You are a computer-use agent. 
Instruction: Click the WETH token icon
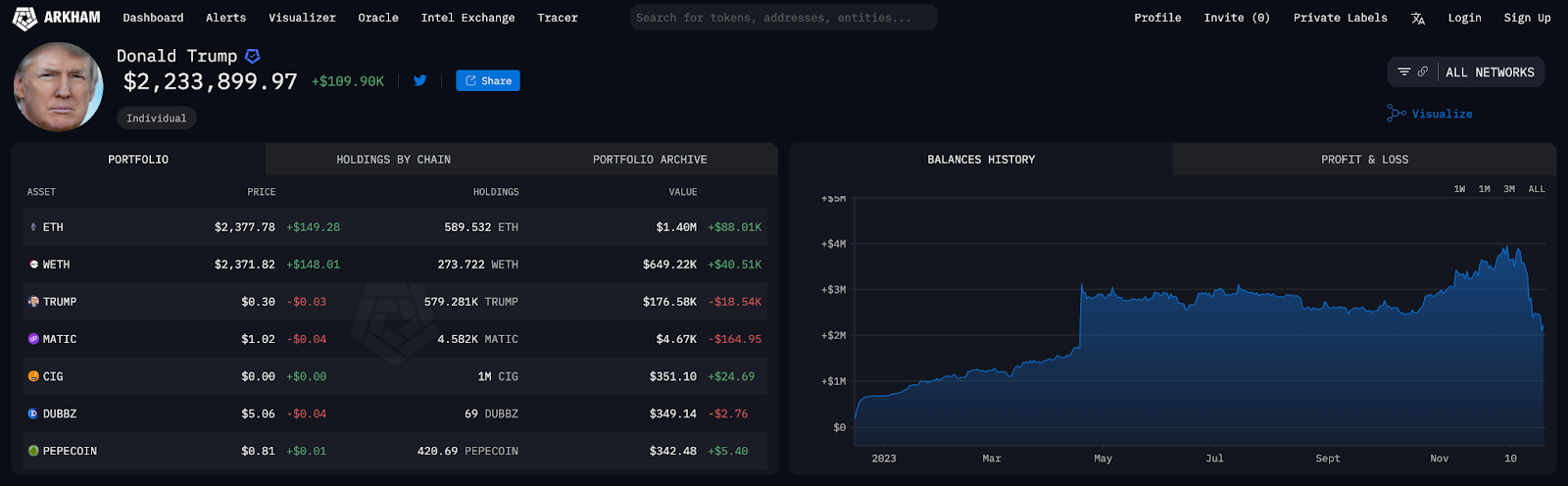click(x=33, y=265)
